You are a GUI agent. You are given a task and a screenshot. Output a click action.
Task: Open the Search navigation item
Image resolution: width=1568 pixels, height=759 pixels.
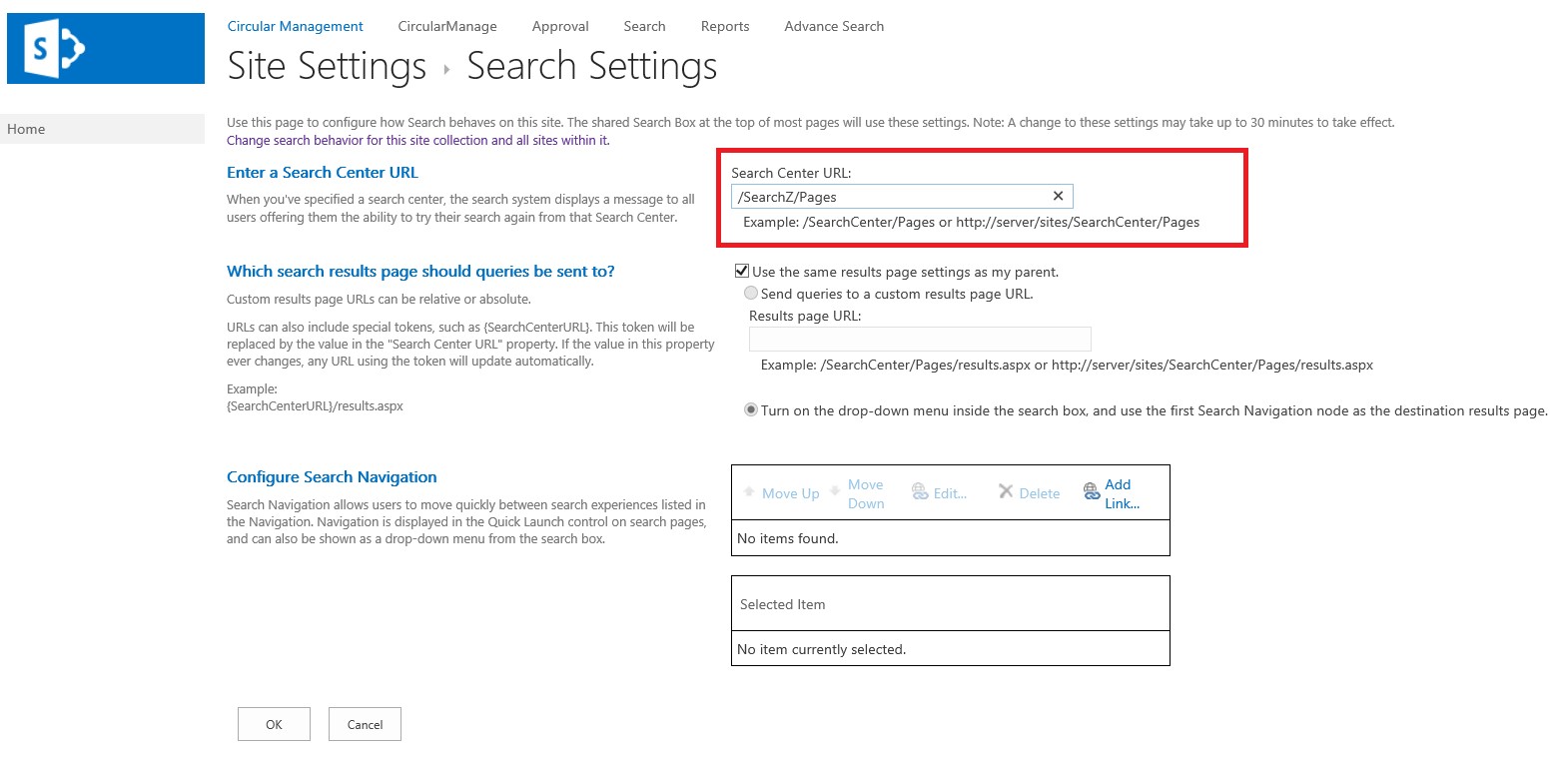pyautogui.click(x=644, y=26)
